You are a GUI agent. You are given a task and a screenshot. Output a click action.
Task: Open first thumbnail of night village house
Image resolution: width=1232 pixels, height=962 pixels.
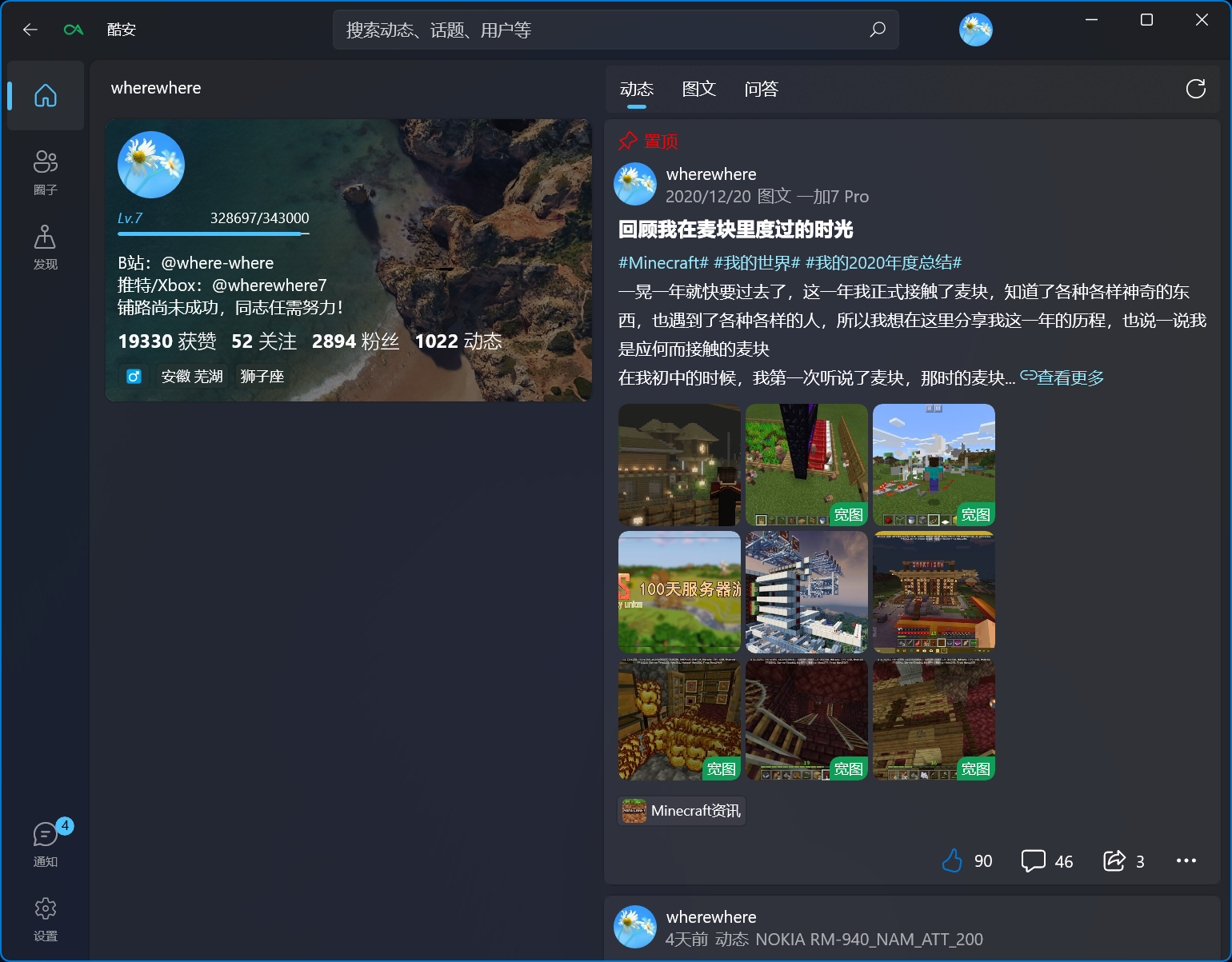point(679,465)
